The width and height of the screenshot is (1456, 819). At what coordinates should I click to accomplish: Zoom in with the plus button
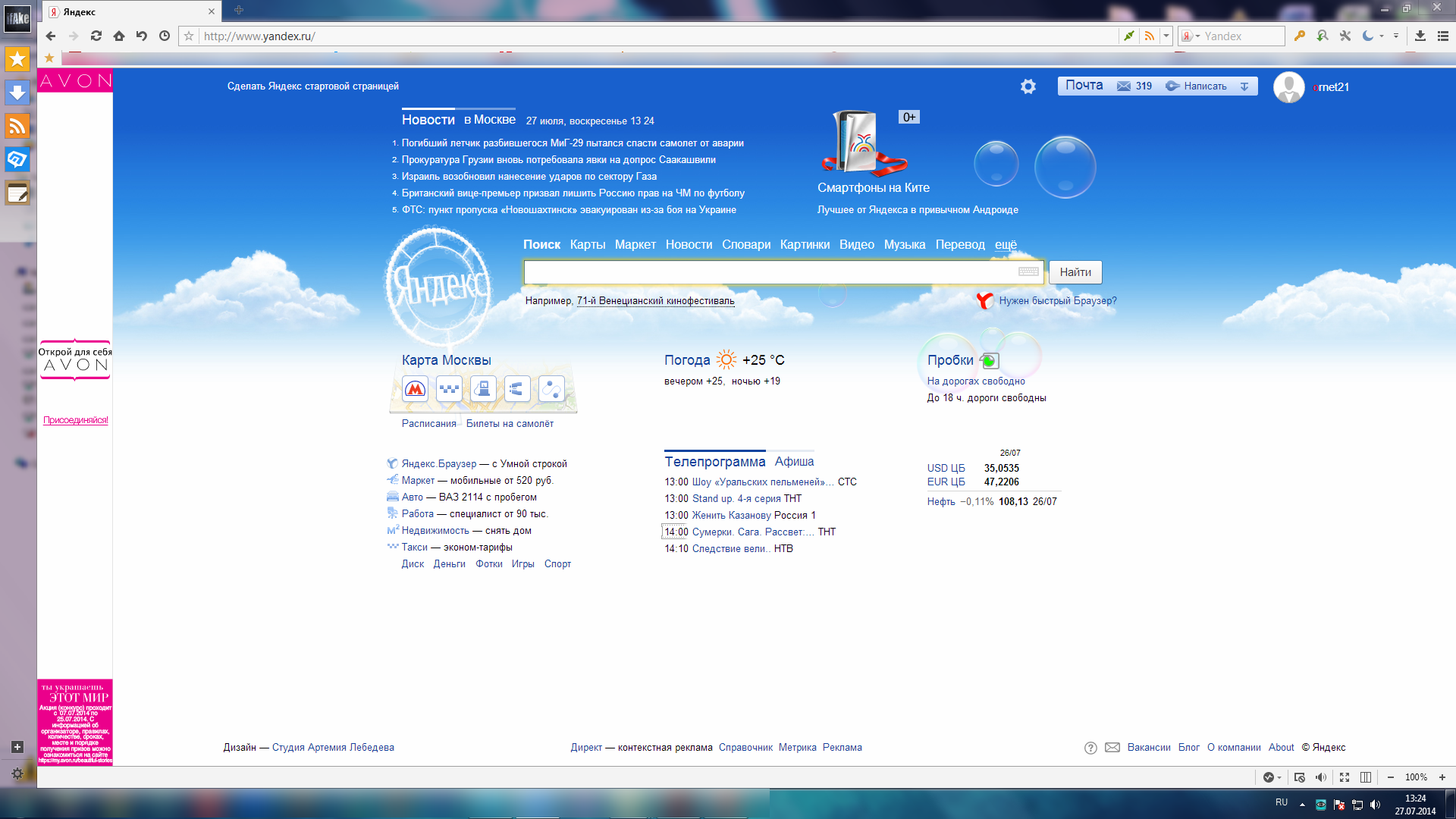1442,777
